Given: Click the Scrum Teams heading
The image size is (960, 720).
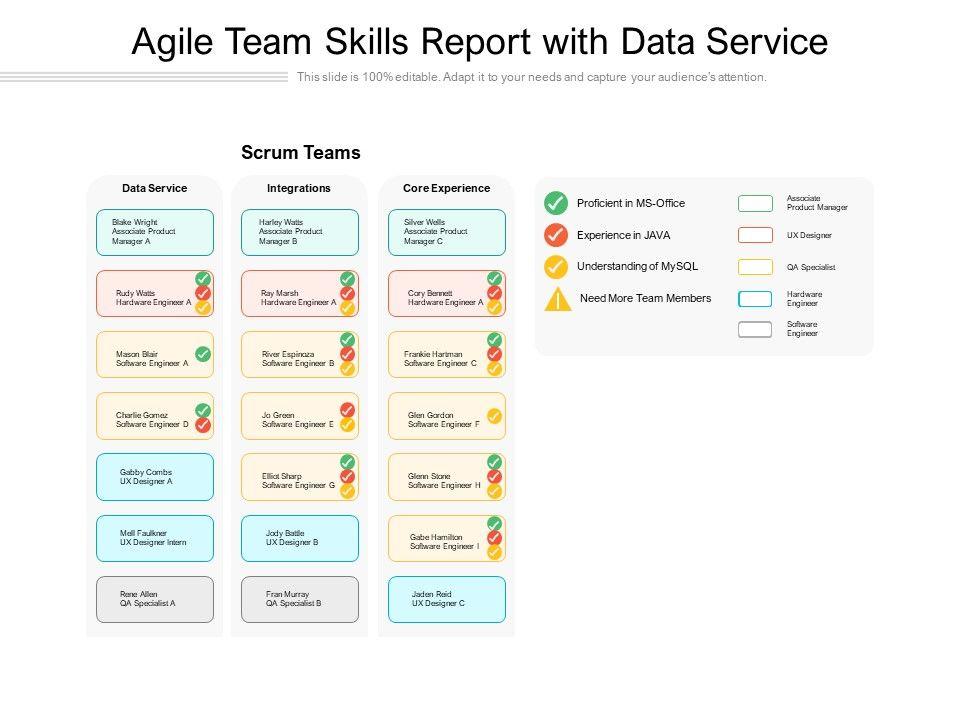Looking at the screenshot, I should point(300,153).
